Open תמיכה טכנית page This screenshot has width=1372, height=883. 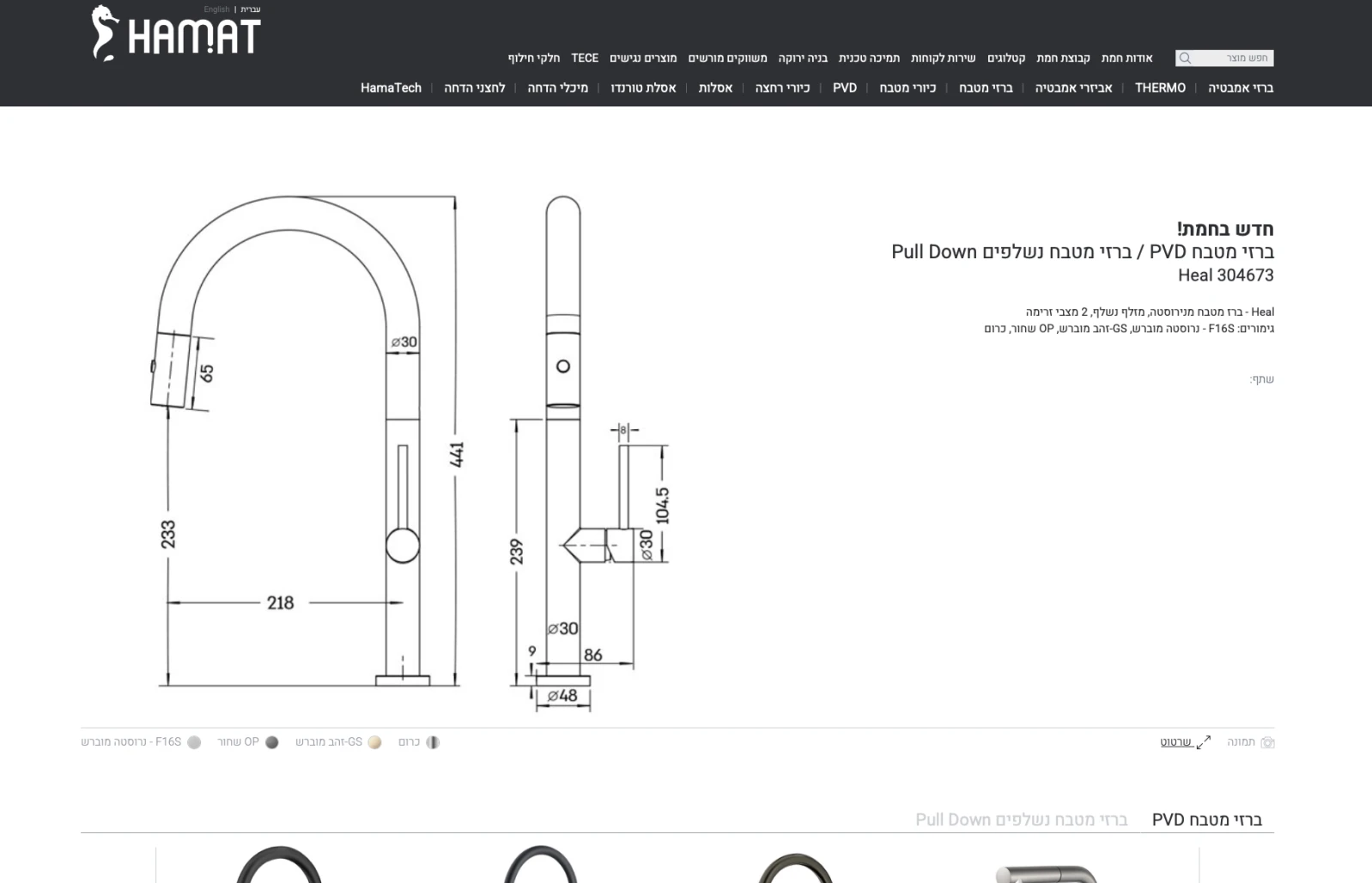pos(869,58)
